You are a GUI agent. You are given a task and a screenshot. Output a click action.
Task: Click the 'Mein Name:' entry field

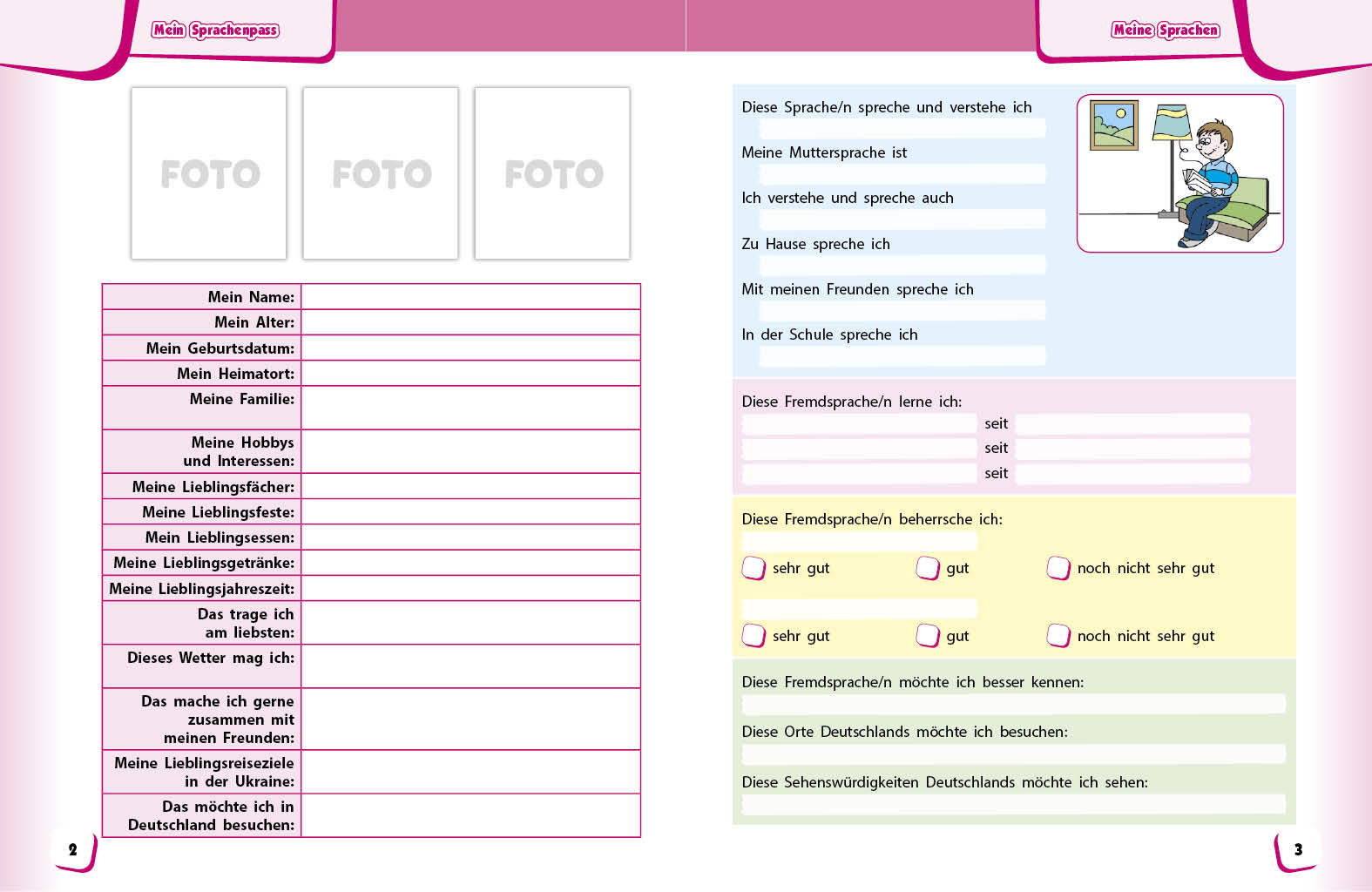coord(470,297)
